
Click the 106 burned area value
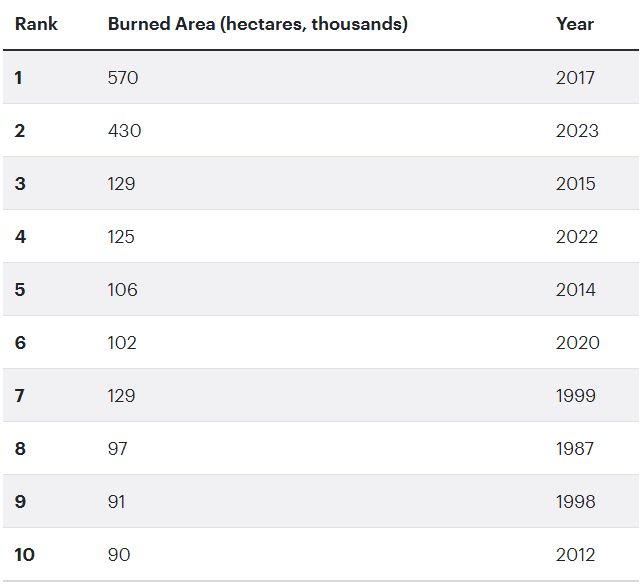122,290
